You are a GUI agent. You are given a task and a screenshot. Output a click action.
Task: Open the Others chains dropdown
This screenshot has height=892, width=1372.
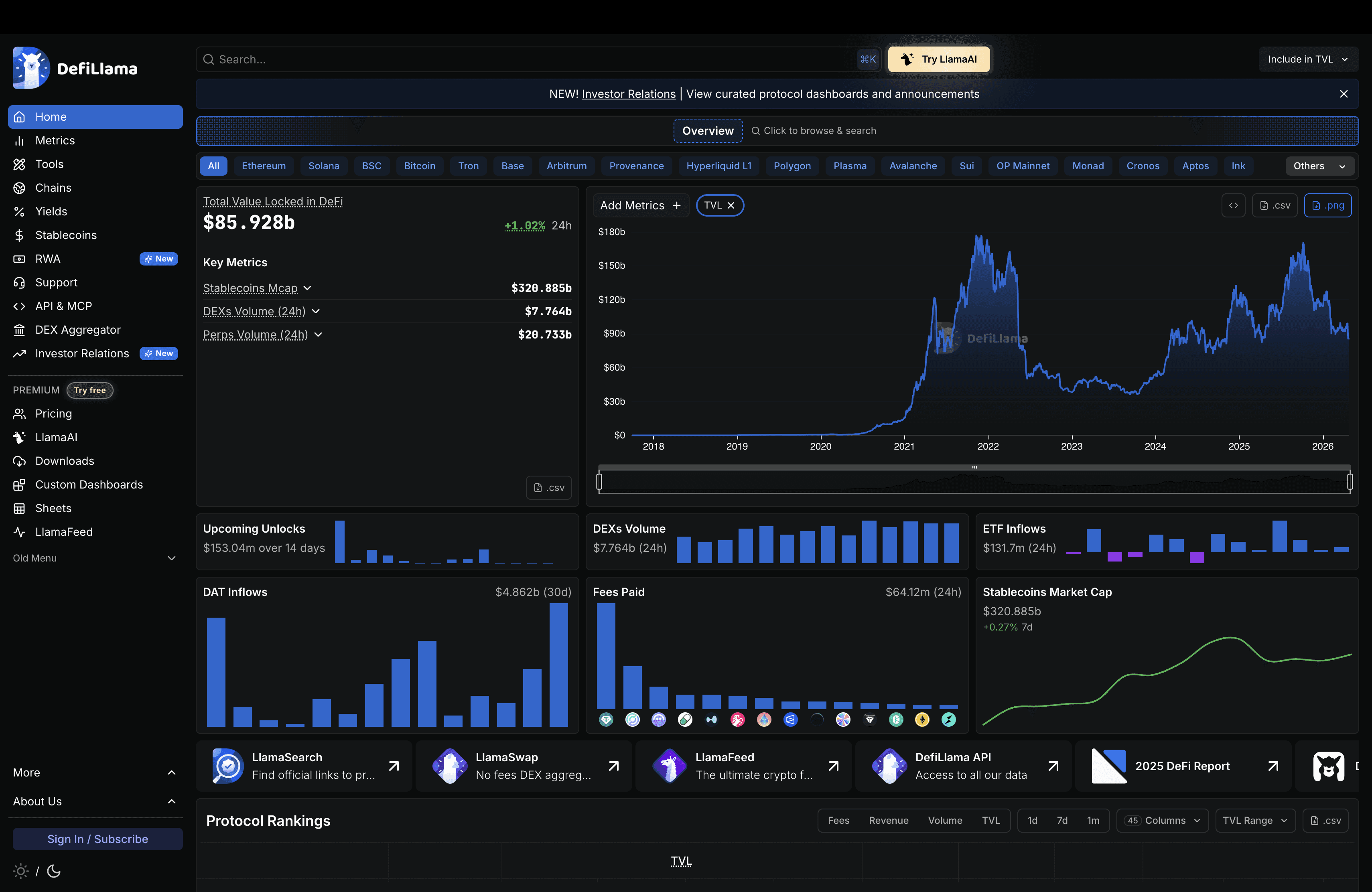[x=1319, y=166]
